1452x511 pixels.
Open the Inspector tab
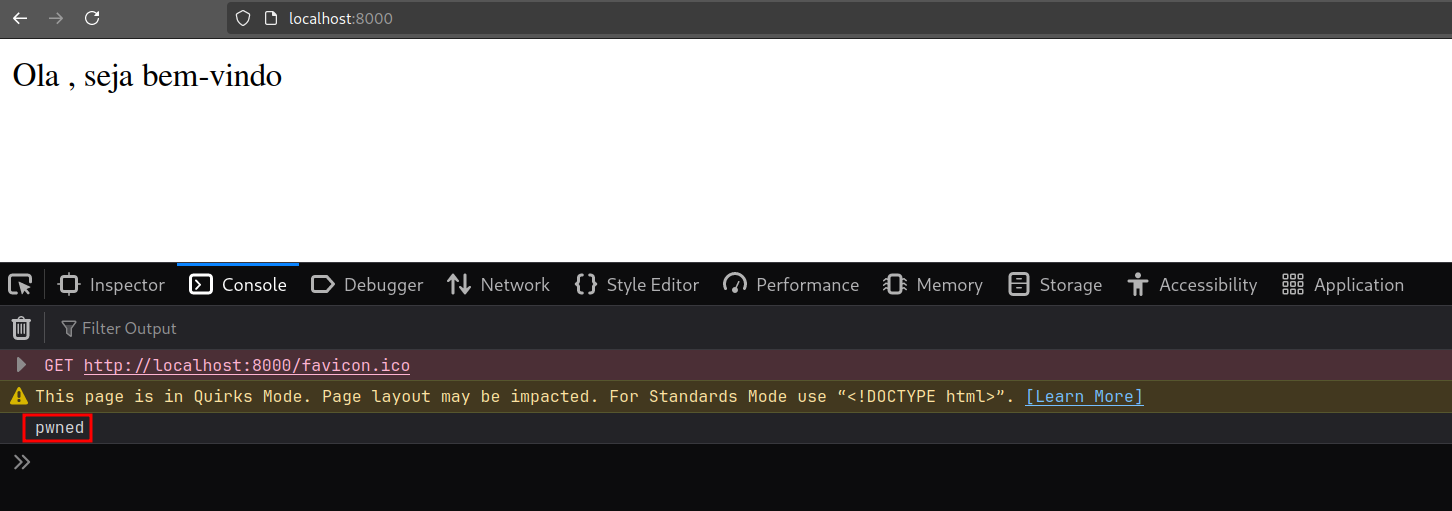pyautogui.click(x=112, y=285)
